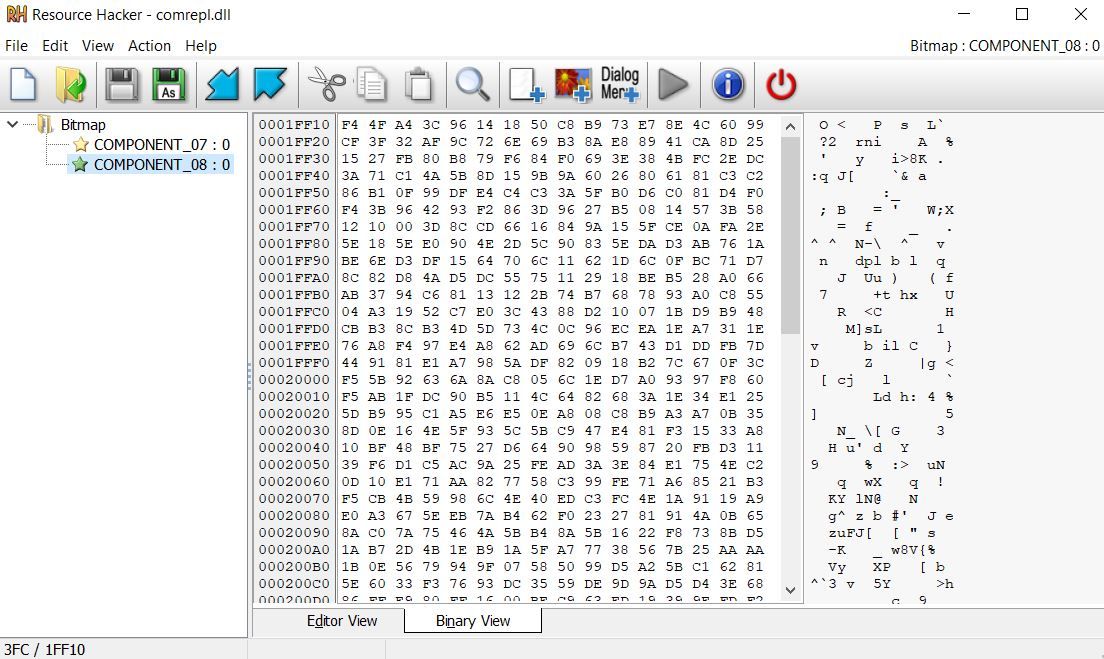This screenshot has height=659, width=1104.
Task: Click the hex view scroll down arrow
Action: click(790, 590)
